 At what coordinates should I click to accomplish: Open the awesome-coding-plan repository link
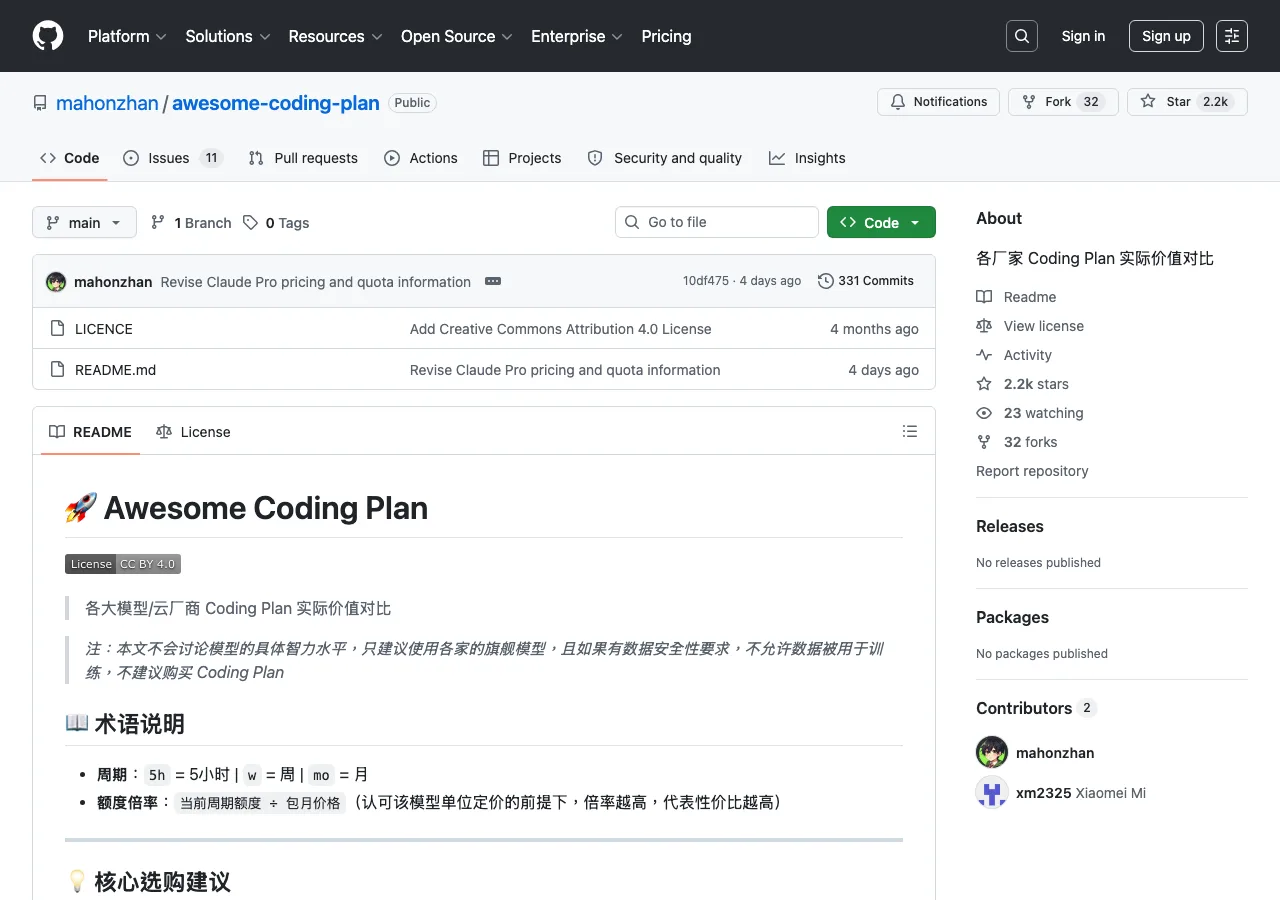click(276, 102)
